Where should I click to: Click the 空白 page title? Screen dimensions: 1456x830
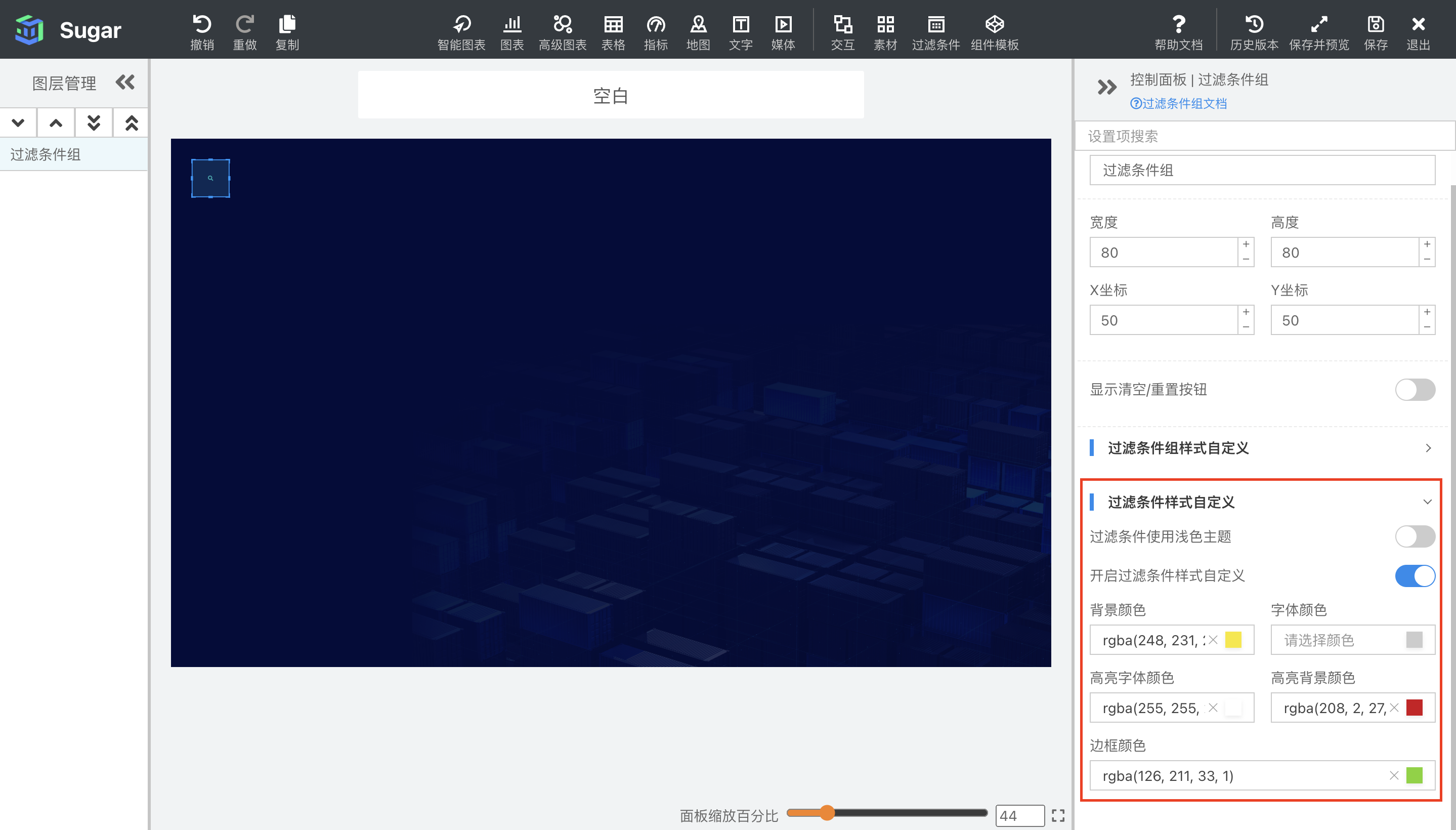pos(611,95)
